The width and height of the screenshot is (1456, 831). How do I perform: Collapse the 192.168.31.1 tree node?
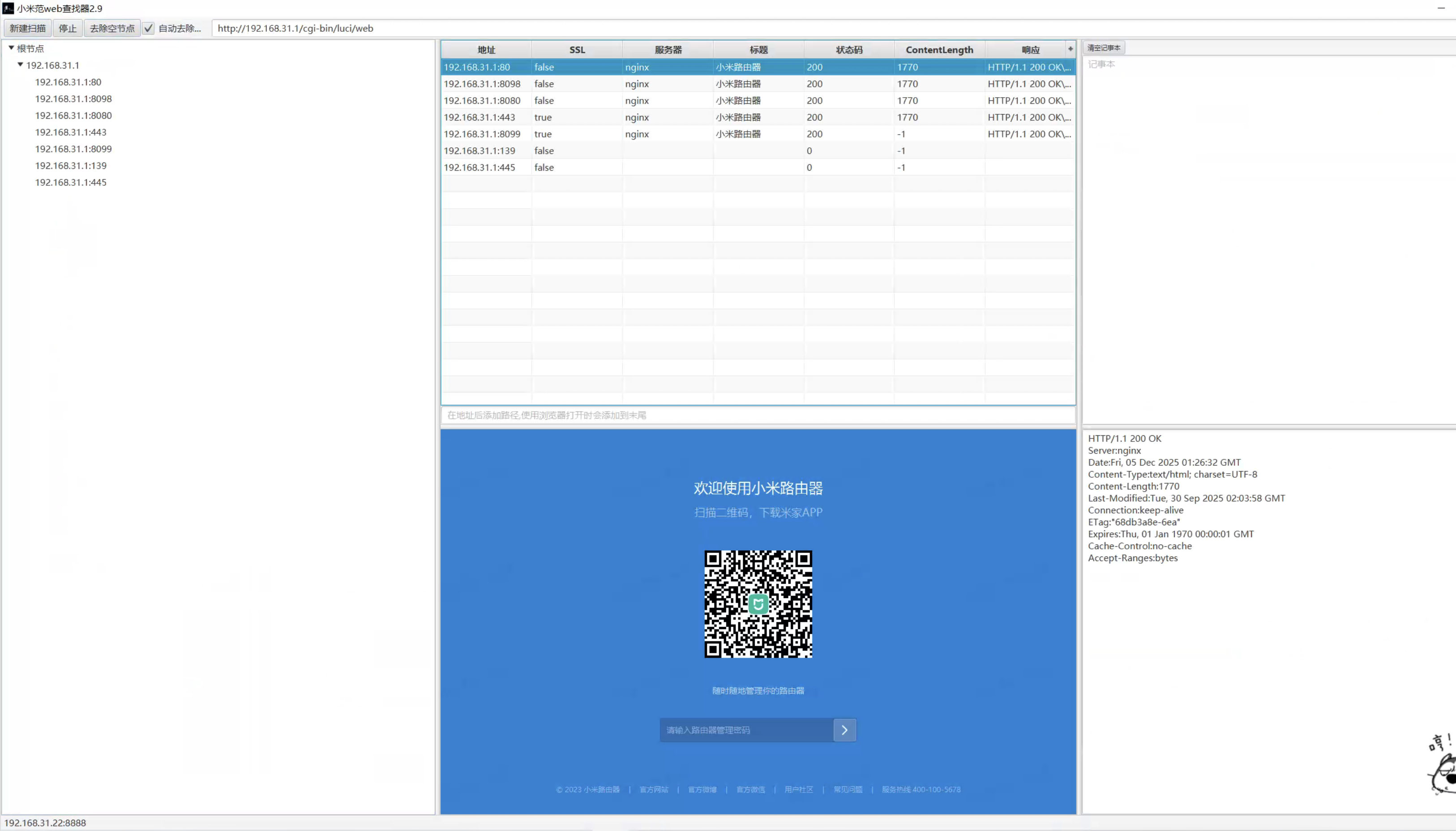pyautogui.click(x=21, y=65)
